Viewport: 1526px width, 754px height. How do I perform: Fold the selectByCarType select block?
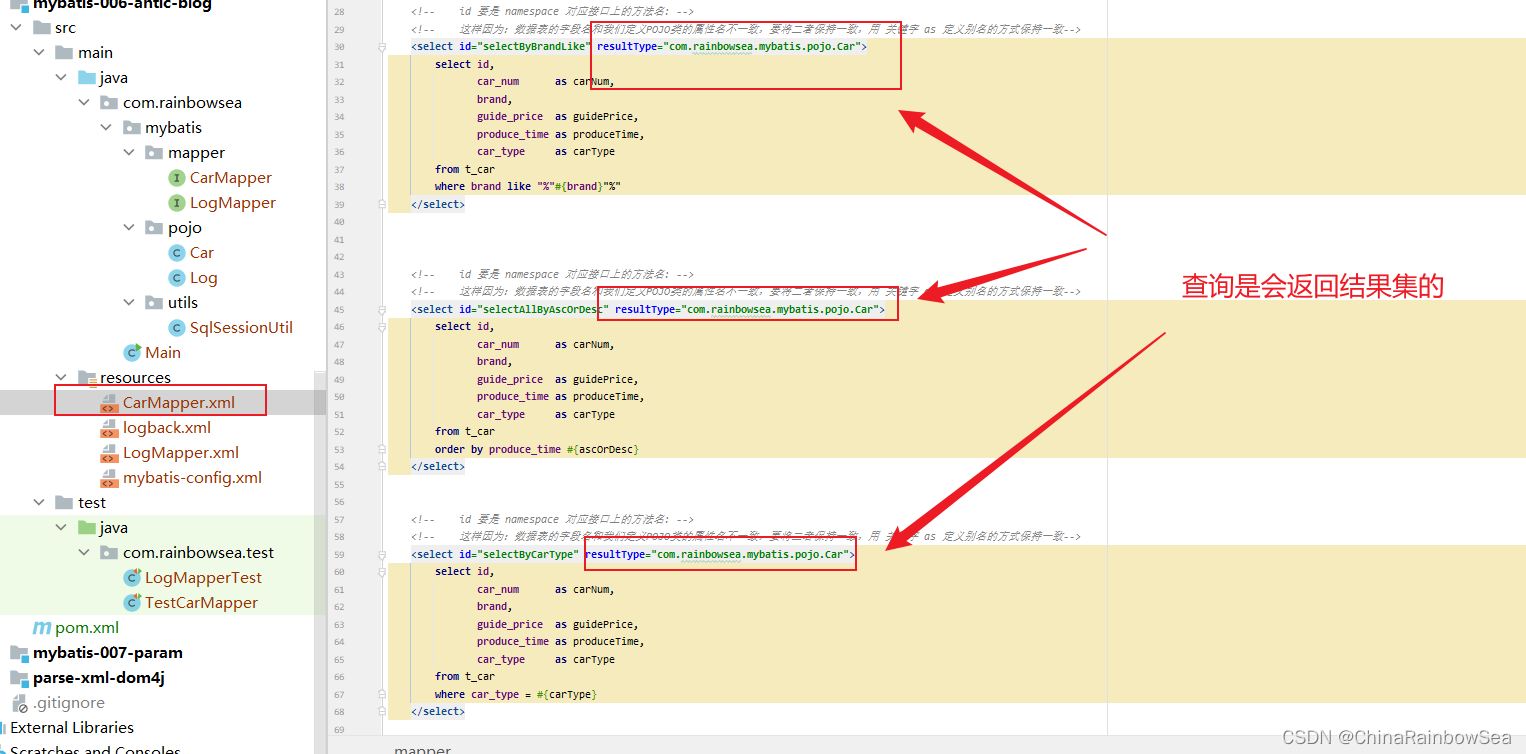coord(382,555)
